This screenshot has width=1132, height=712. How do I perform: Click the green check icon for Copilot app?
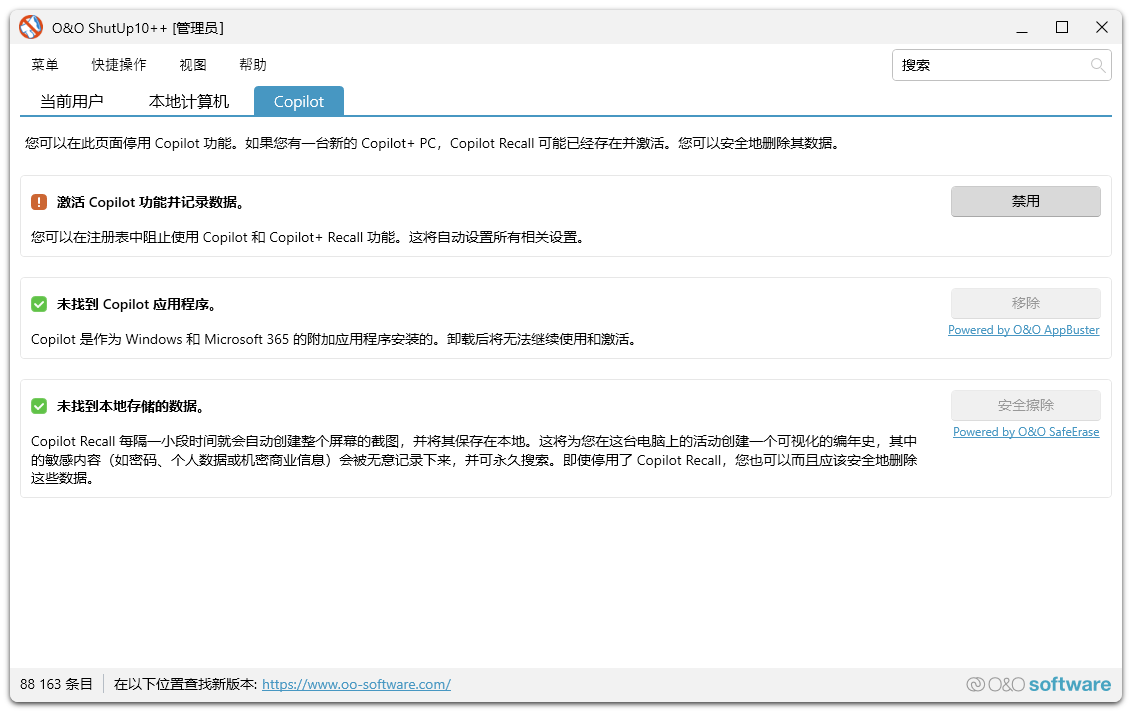pos(39,304)
